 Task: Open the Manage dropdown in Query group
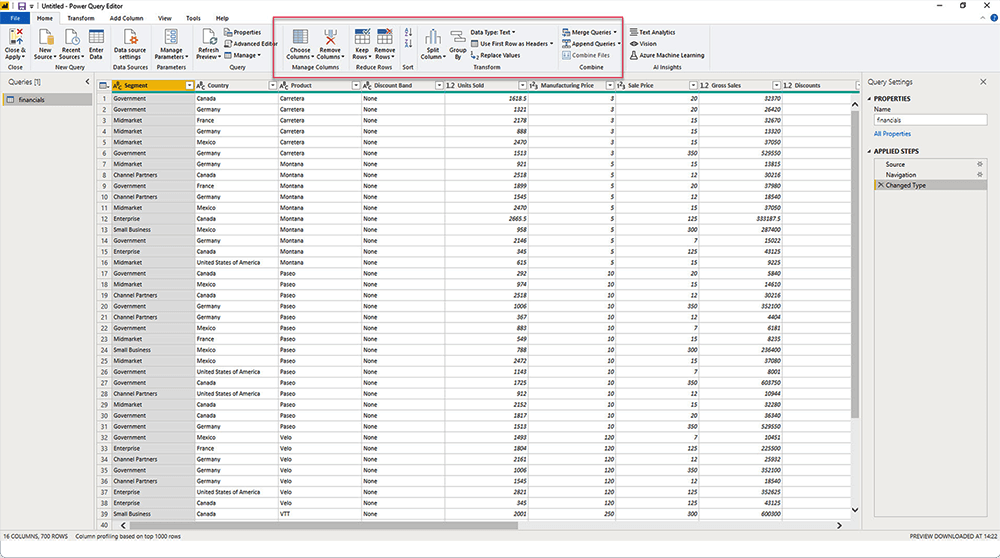pos(242,55)
